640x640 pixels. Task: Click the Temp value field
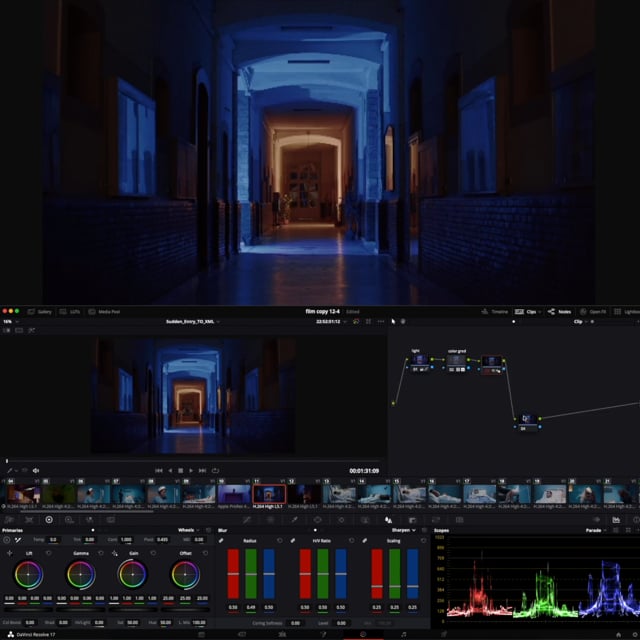[x=53, y=540]
